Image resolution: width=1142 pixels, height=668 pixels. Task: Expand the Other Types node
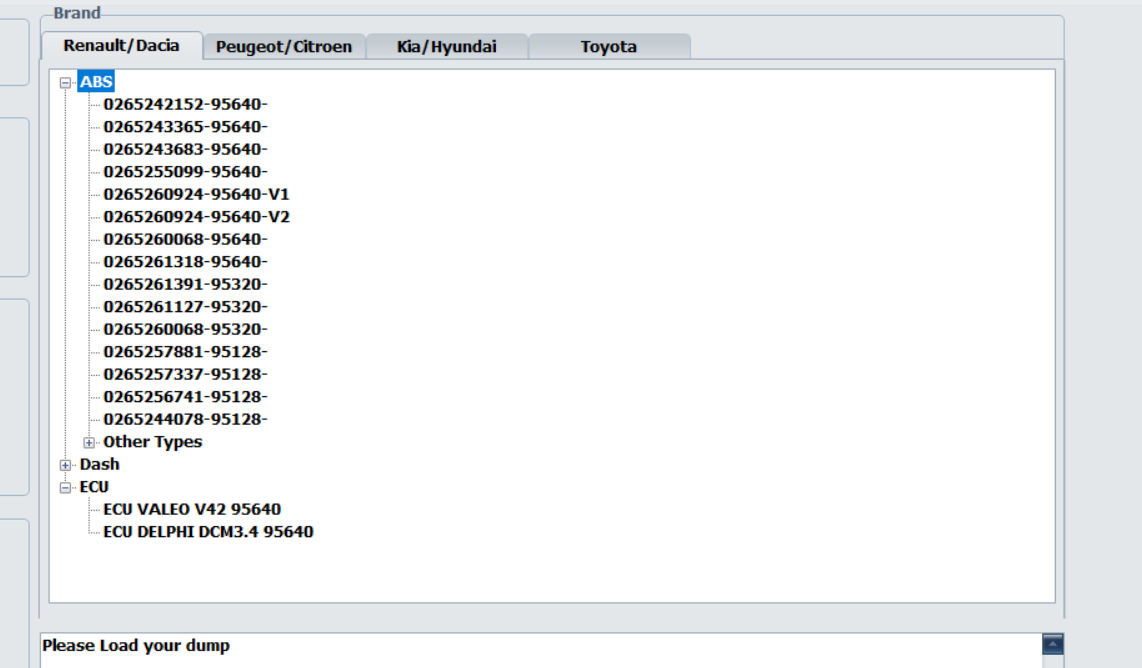coord(89,442)
